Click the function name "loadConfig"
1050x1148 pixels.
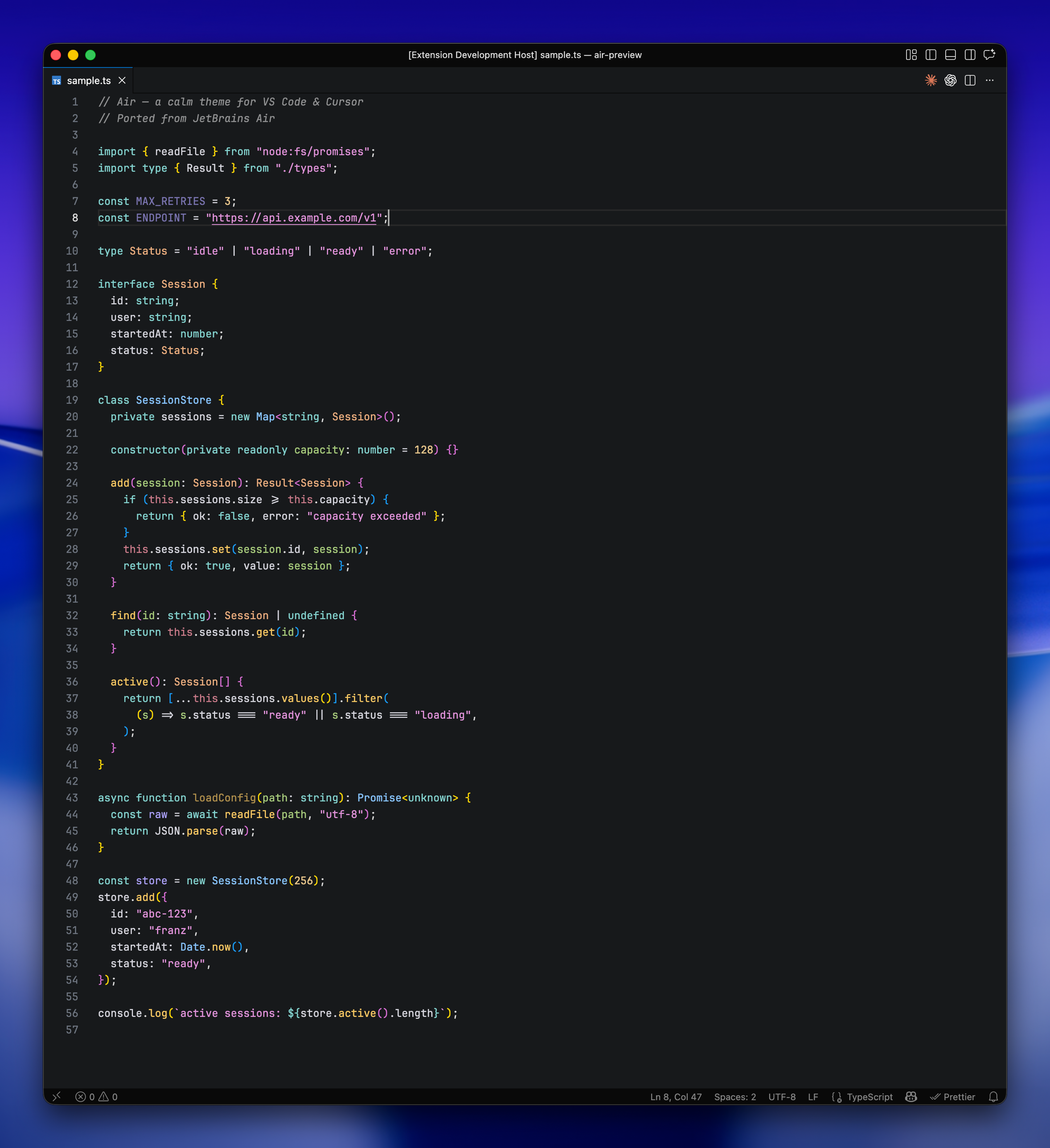pyautogui.click(x=224, y=798)
